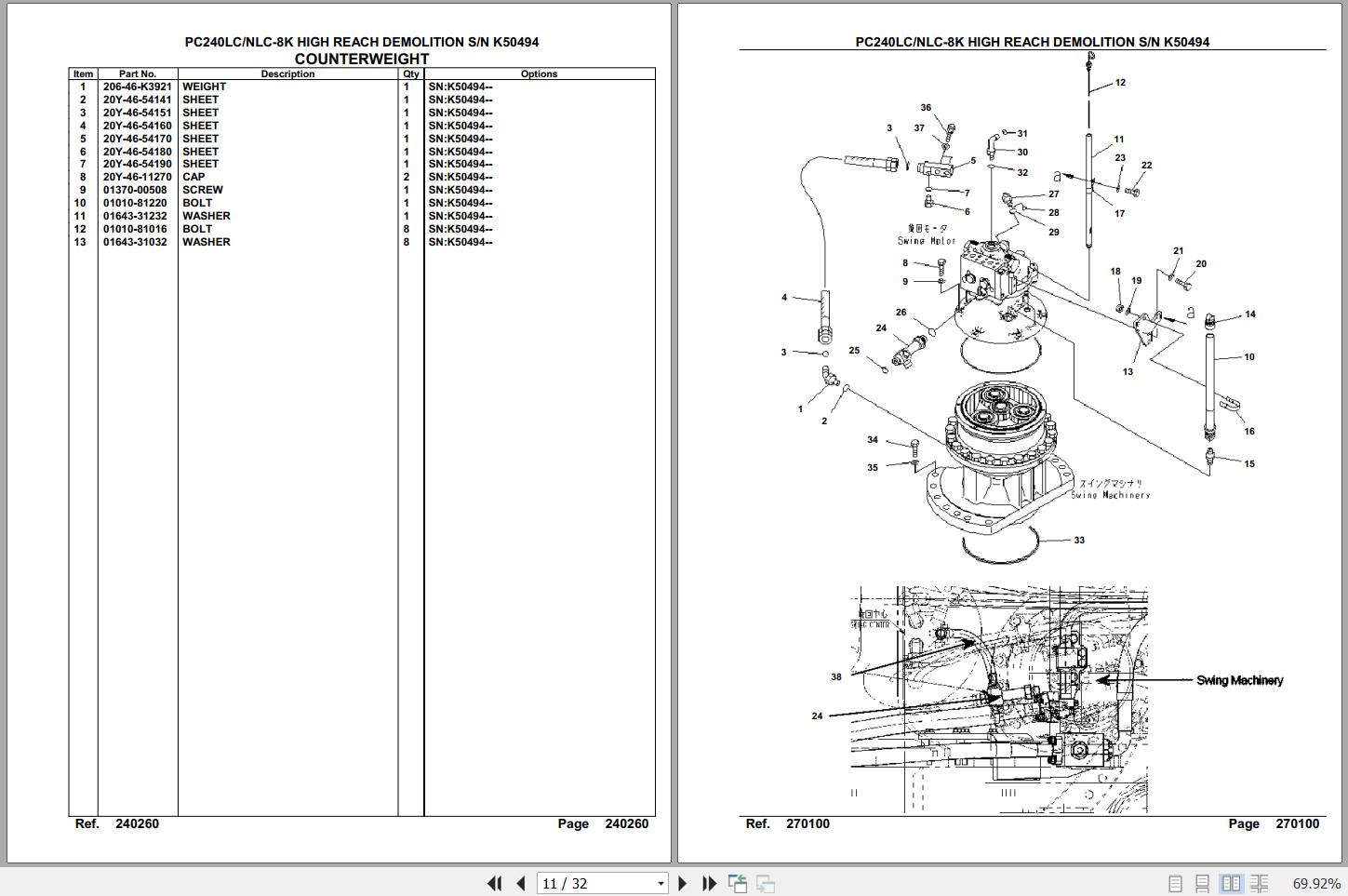Click Page 270100 on the right page

click(x=1274, y=823)
